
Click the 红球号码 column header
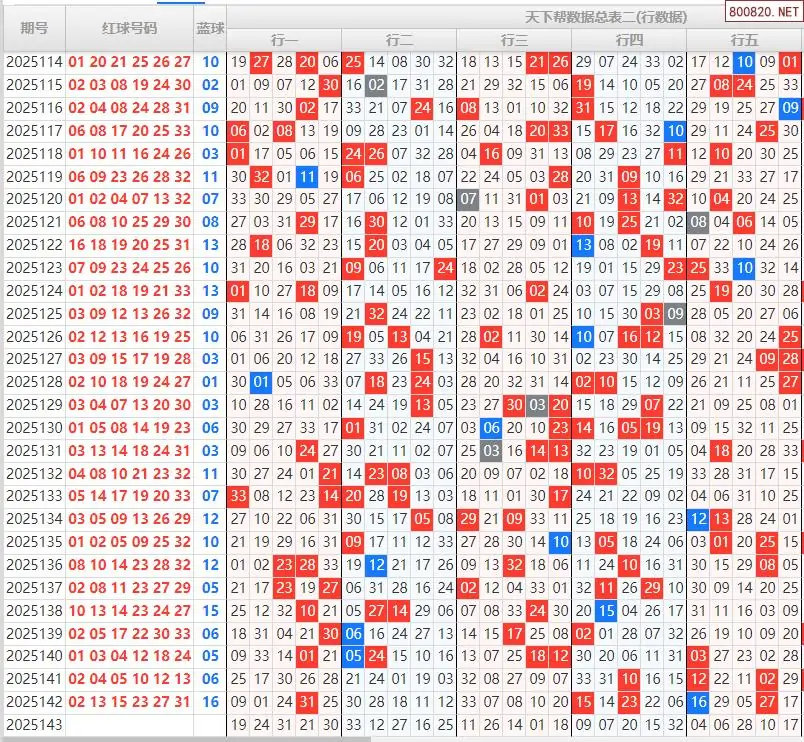point(130,29)
